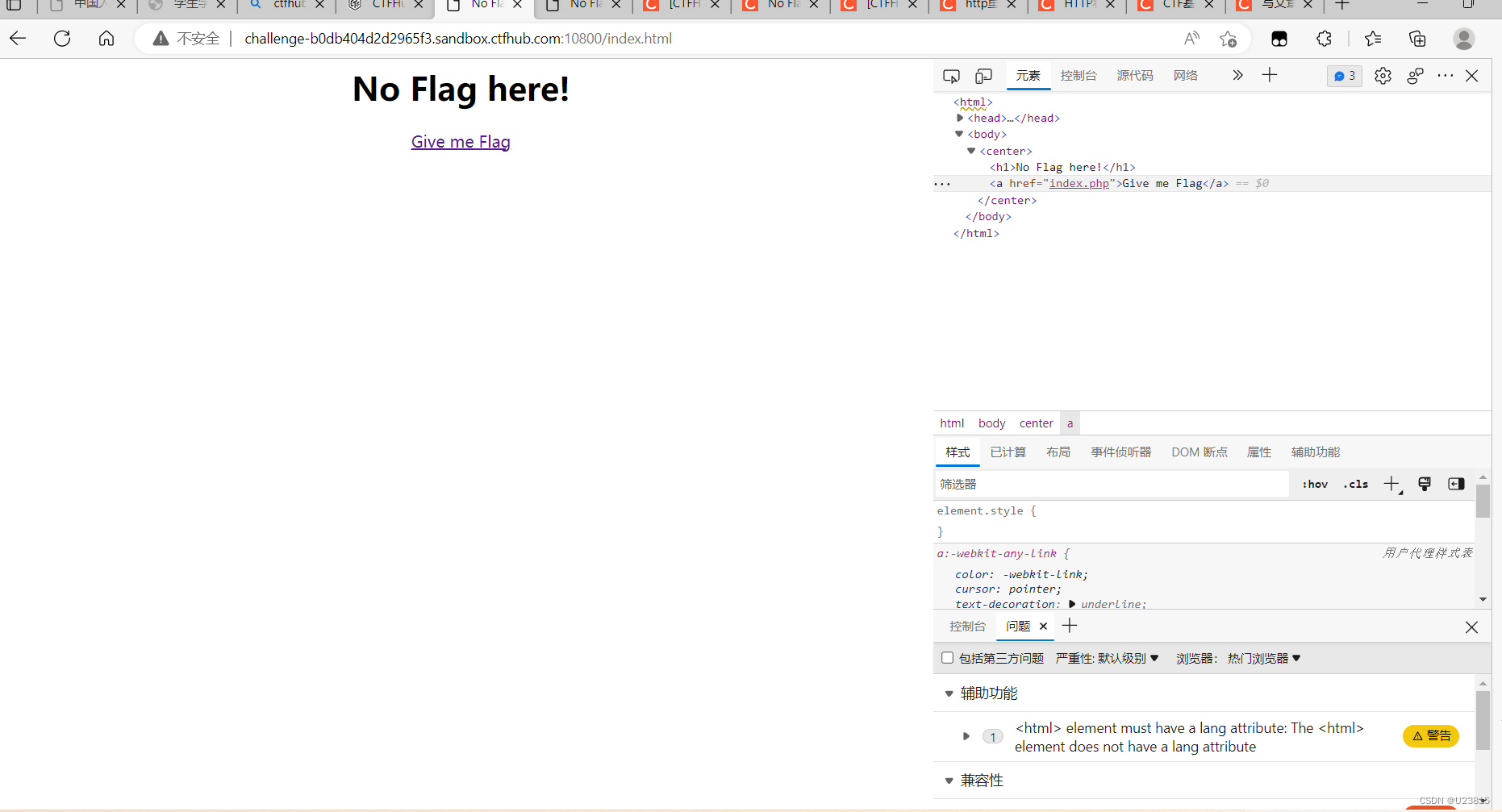1502x812 pixels.
Task: Click the browser address bar URL
Action: (x=458, y=39)
